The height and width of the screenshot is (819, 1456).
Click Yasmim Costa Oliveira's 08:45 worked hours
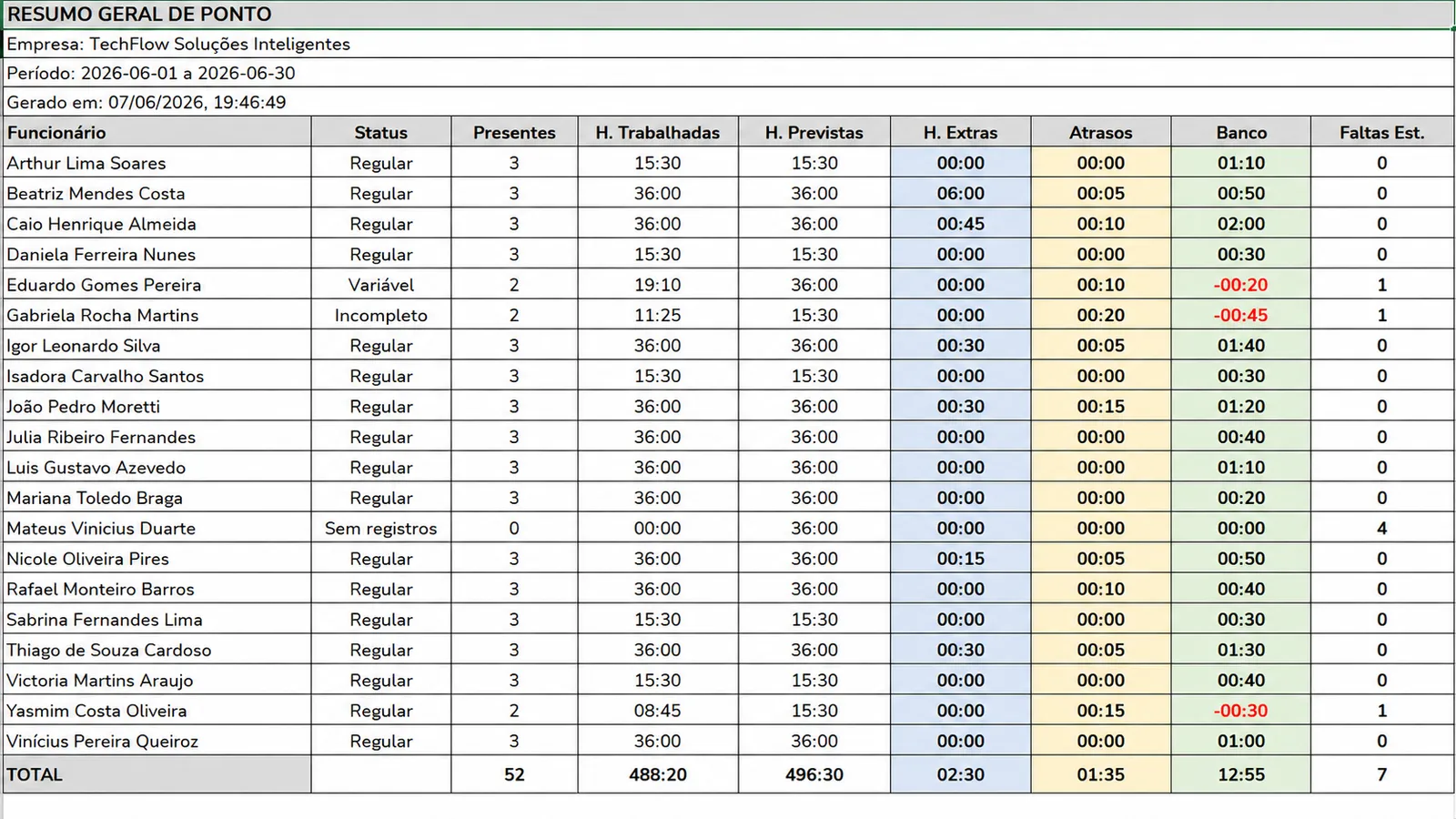pos(658,711)
